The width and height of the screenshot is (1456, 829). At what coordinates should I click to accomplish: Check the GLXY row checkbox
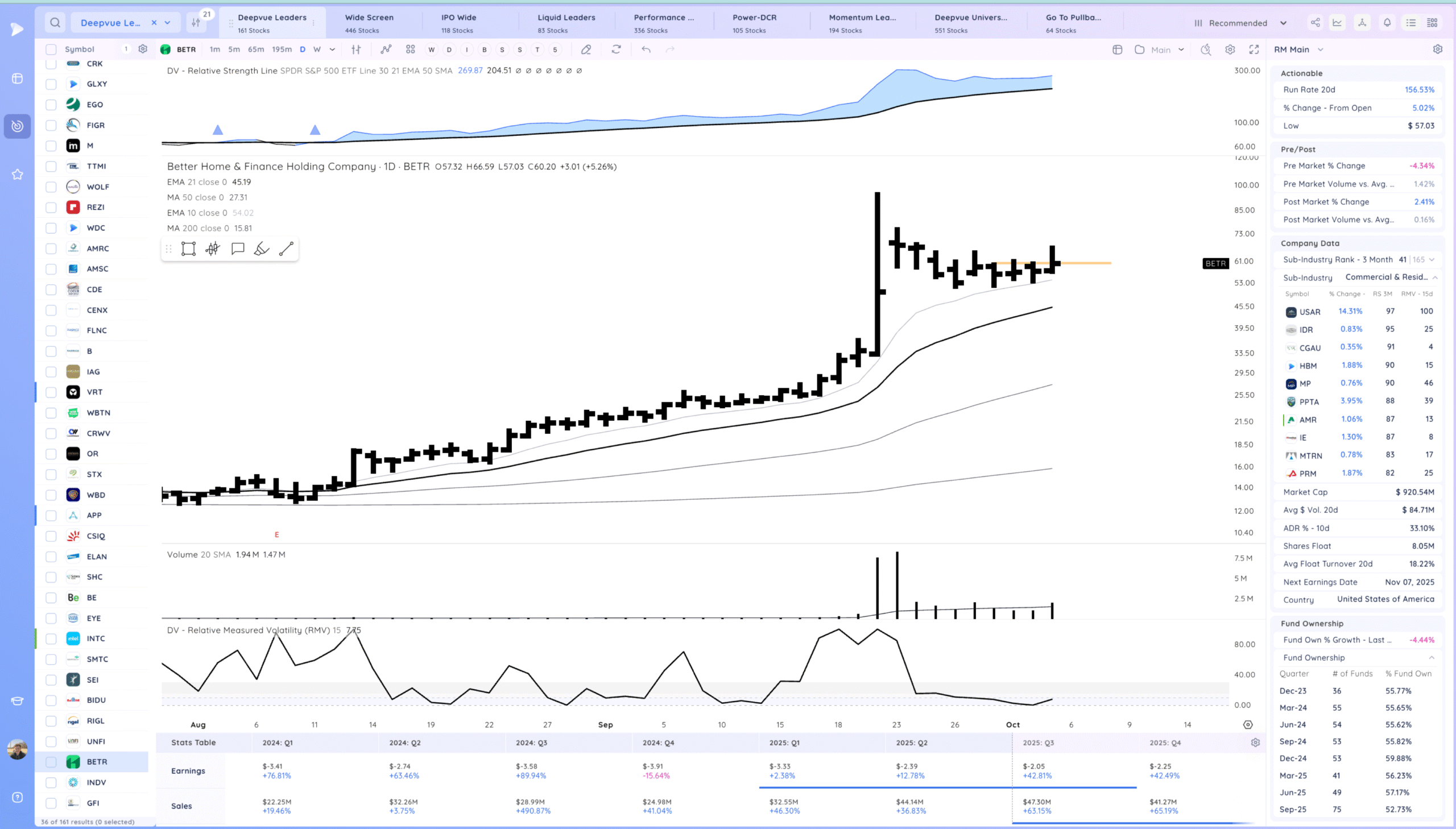pos(51,84)
